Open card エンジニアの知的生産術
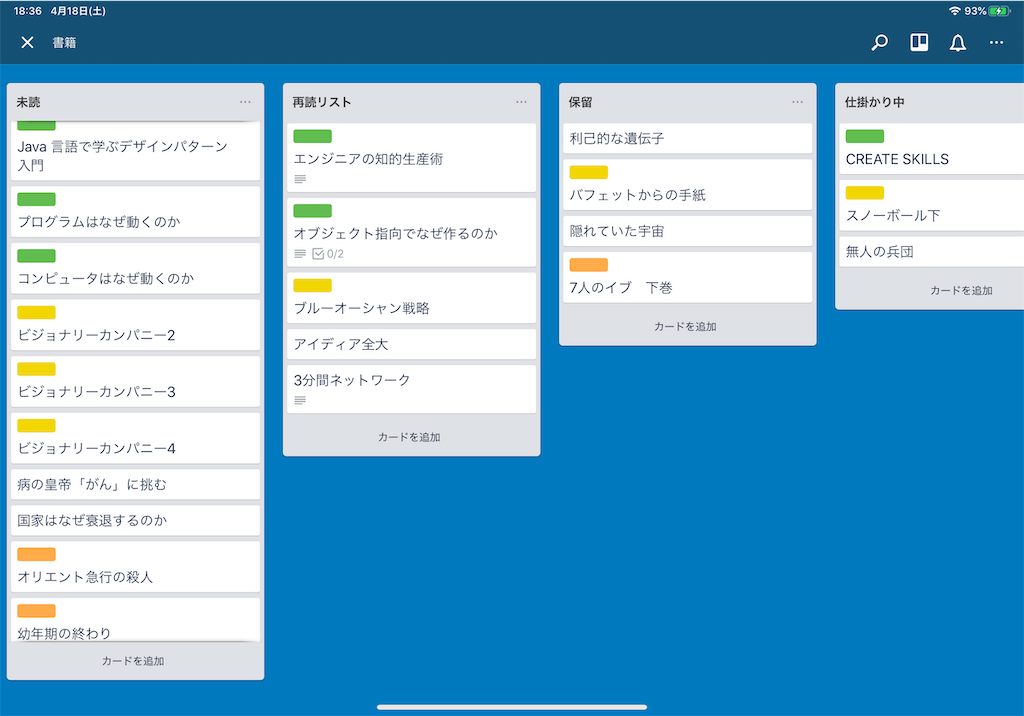The width and height of the screenshot is (1024, 716). pos(411,157)
